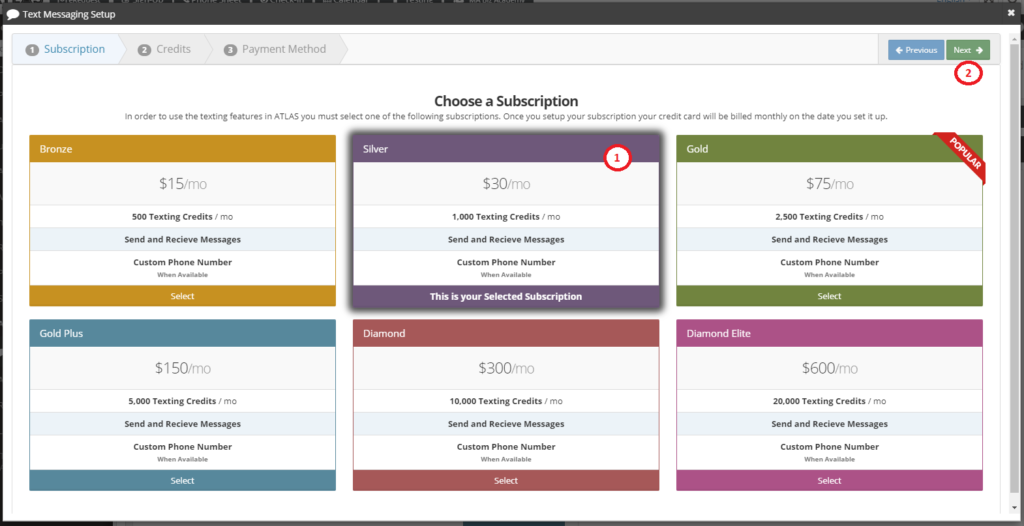Image resolution: width=1024 pixels, height=526 pixels.
Task: Select the Diamond subscription plan
Action: point(506,481)
